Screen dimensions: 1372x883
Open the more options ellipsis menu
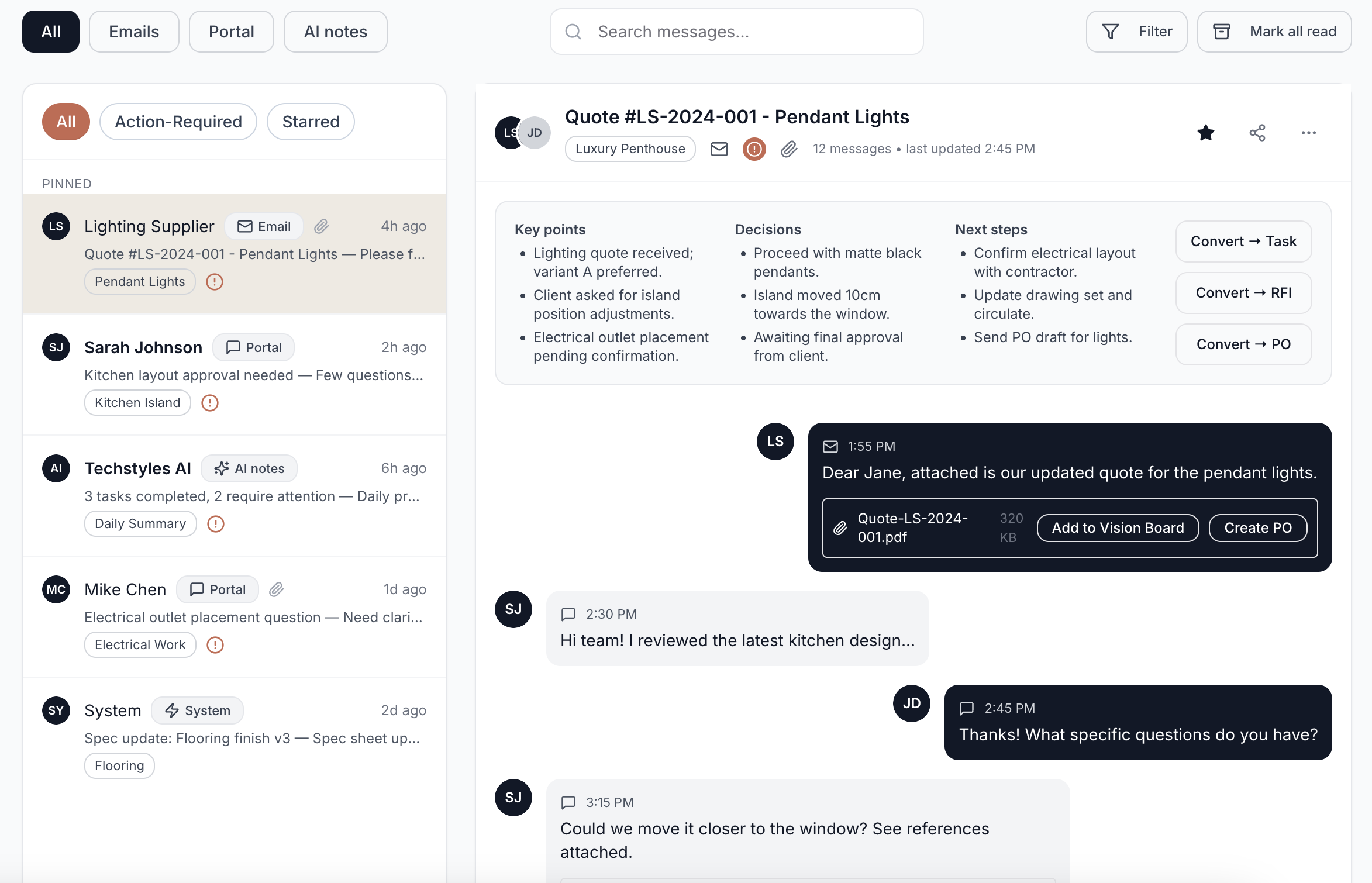pyautogui.click(x=1308, y=133)
